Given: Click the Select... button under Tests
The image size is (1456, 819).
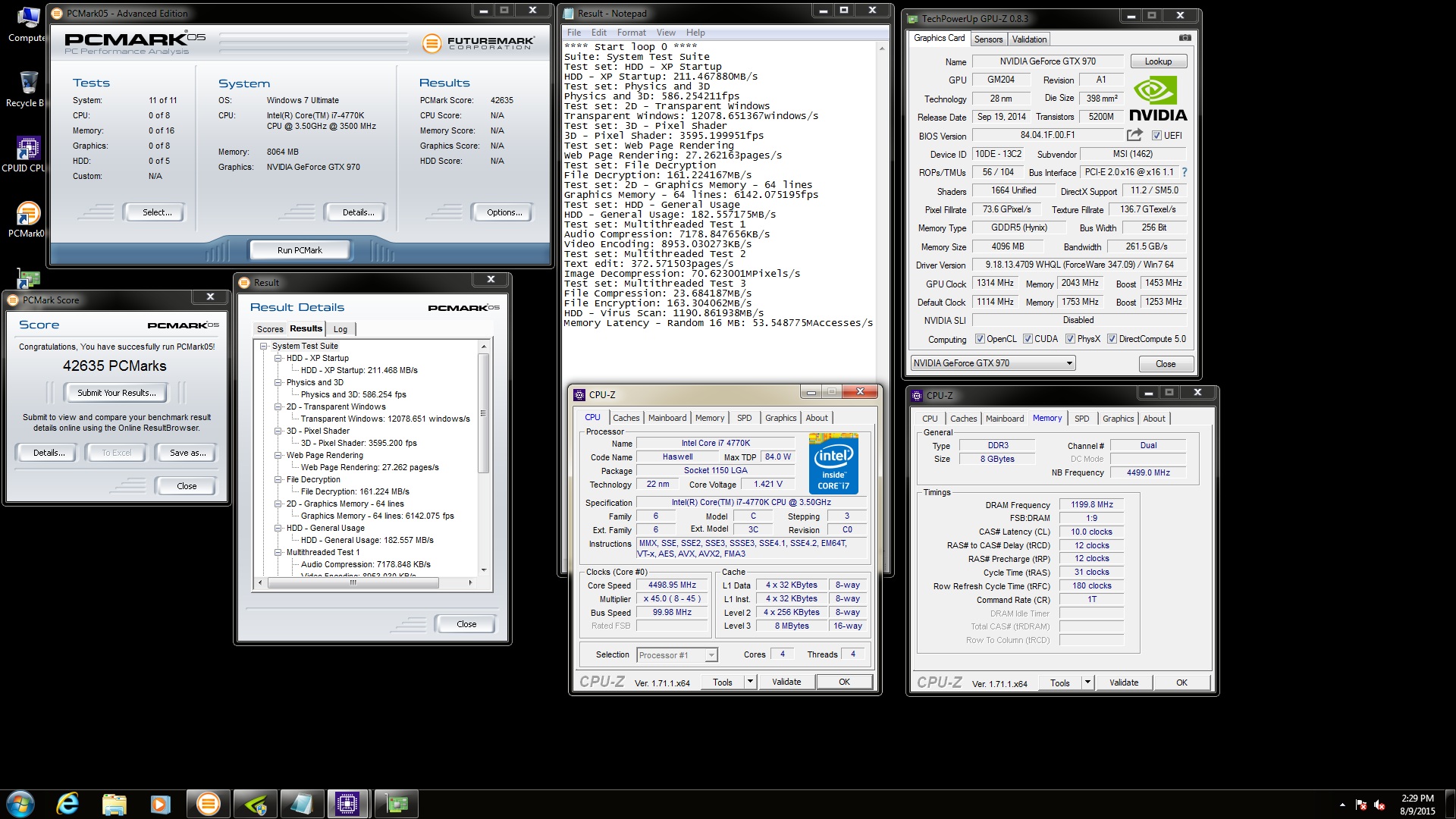Looking at the screenshot, I should (157, 212).
